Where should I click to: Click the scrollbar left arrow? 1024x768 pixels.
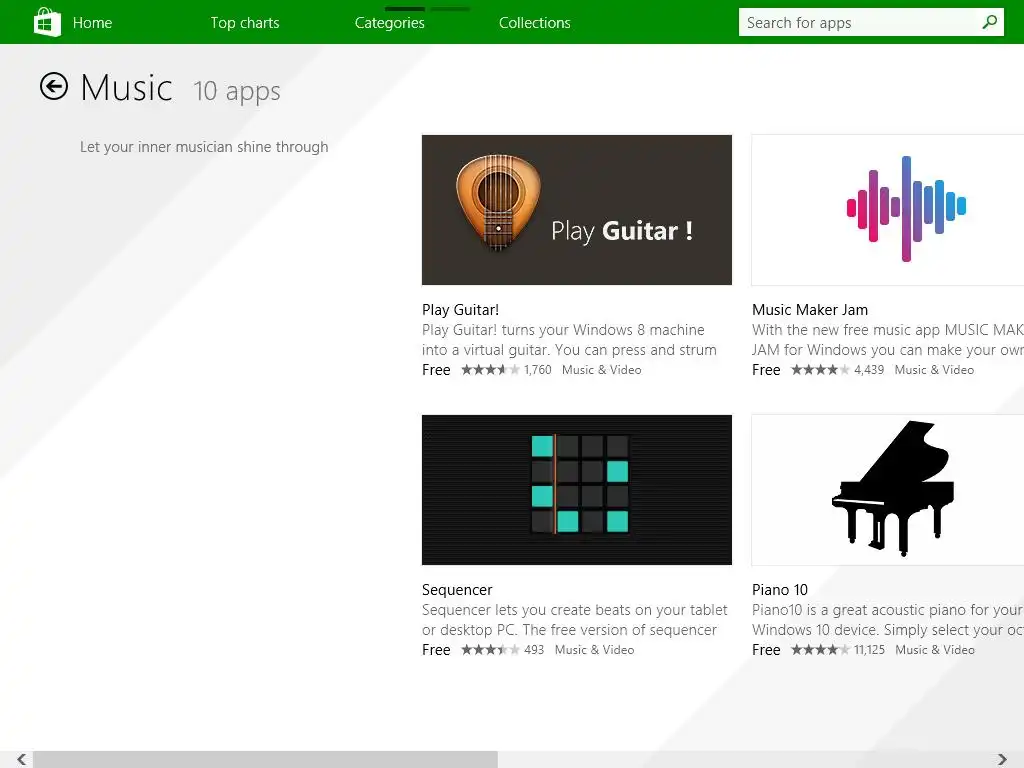point(22,759)
